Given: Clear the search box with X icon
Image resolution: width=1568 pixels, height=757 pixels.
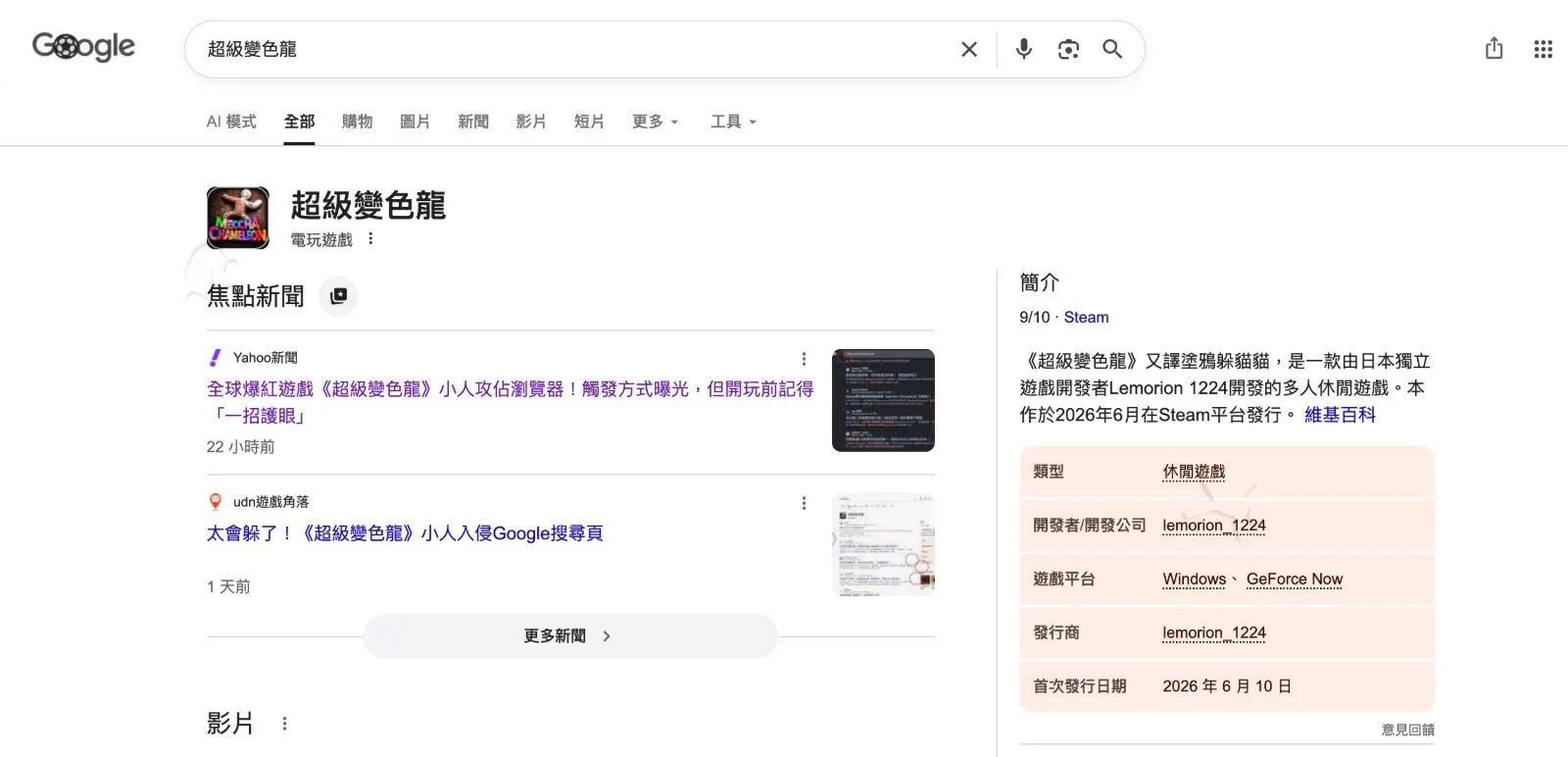Looking at the screenshot, I should coord(969,49).
